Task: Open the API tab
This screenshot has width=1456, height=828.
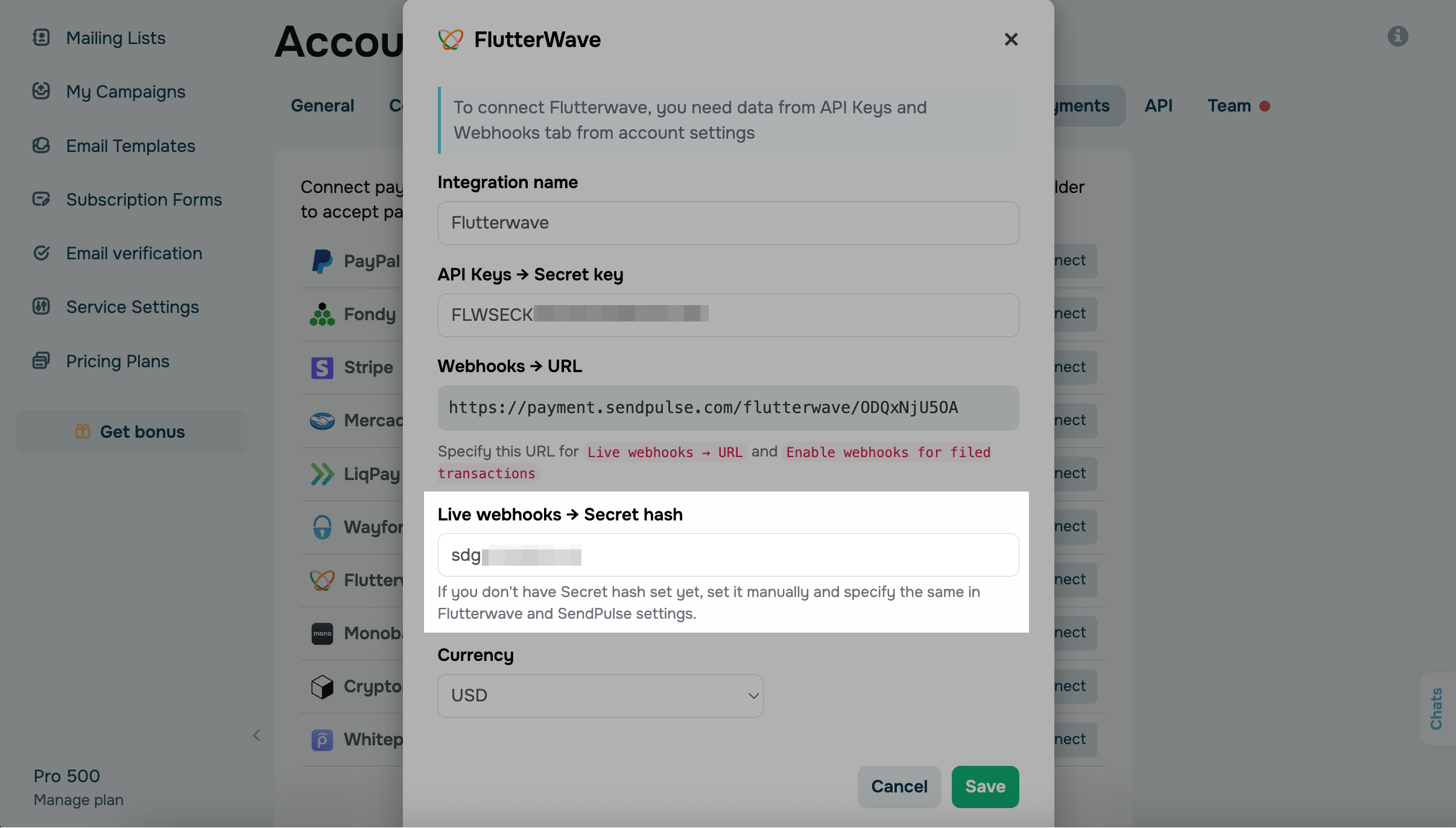Action: (1158, 106)
